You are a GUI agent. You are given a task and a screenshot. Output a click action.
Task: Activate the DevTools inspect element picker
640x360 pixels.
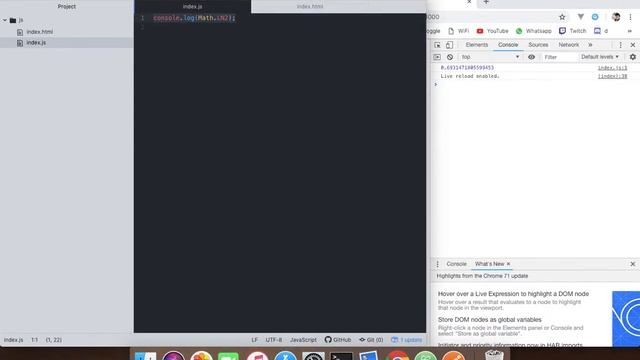coord(437,45)
